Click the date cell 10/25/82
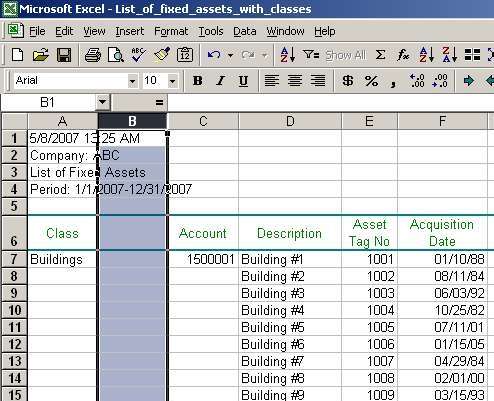 [x=442, y=310]
